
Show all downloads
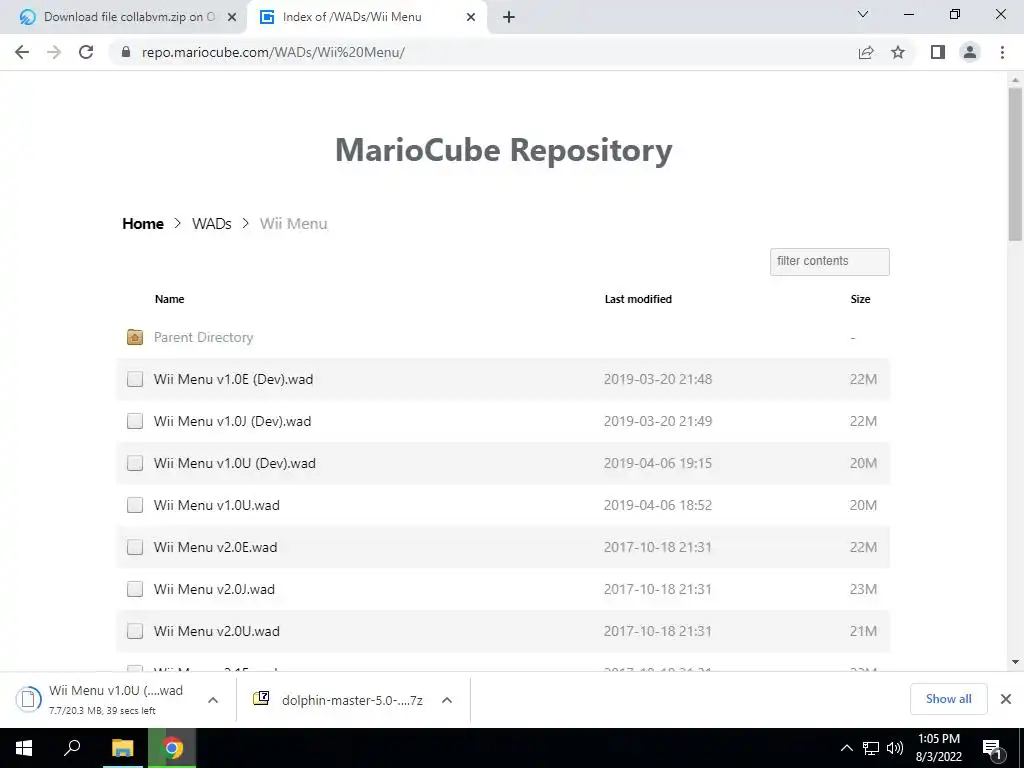948,699
